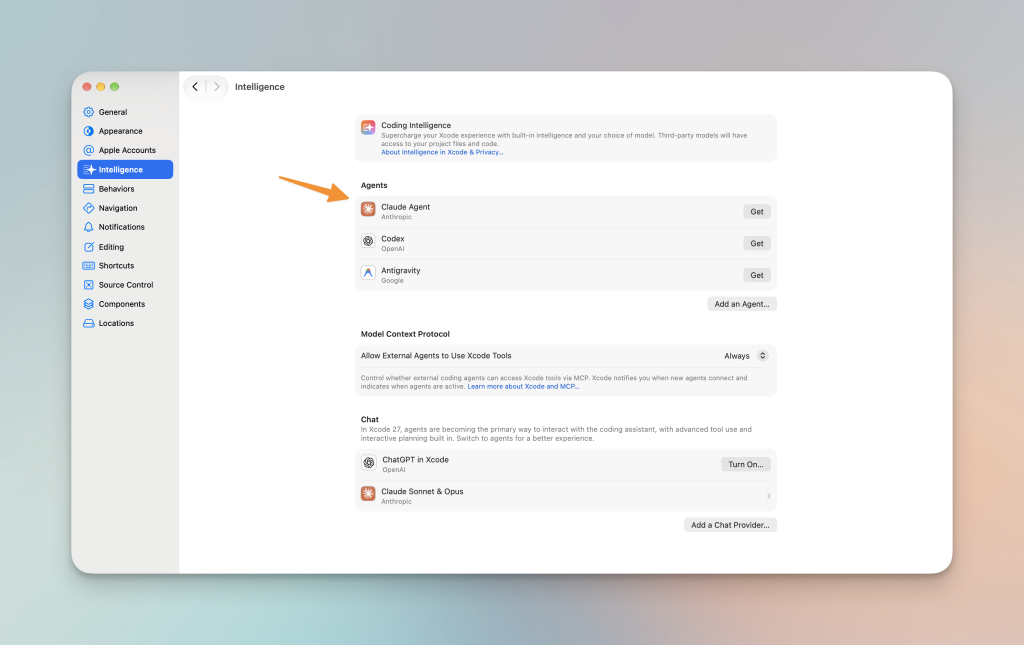Click the ChatGPT in Xcode logo icon
The image size is (1024, 645).
[369, 462]
